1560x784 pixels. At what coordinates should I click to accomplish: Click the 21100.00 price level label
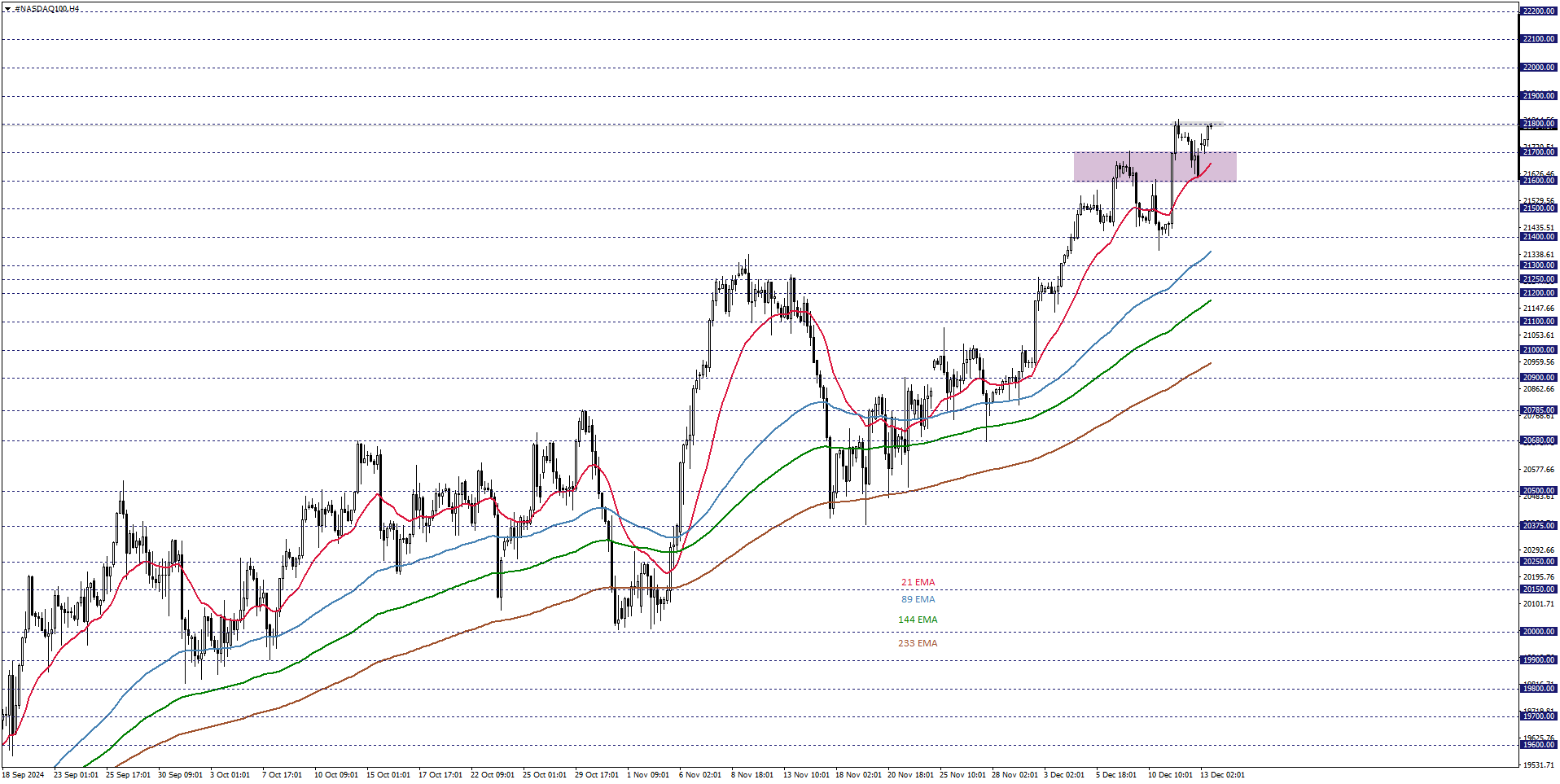click(x=1538, y=322)
